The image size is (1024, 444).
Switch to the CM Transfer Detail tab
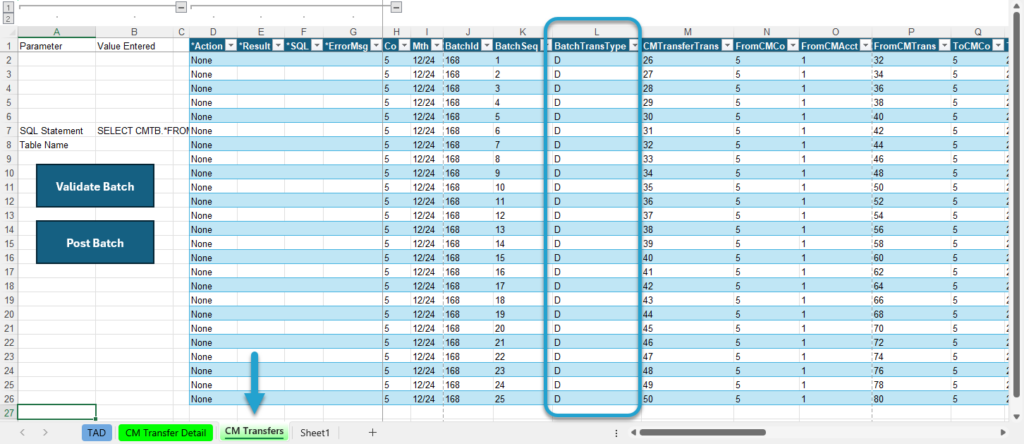pyautogui.click(x=166, y=432)
